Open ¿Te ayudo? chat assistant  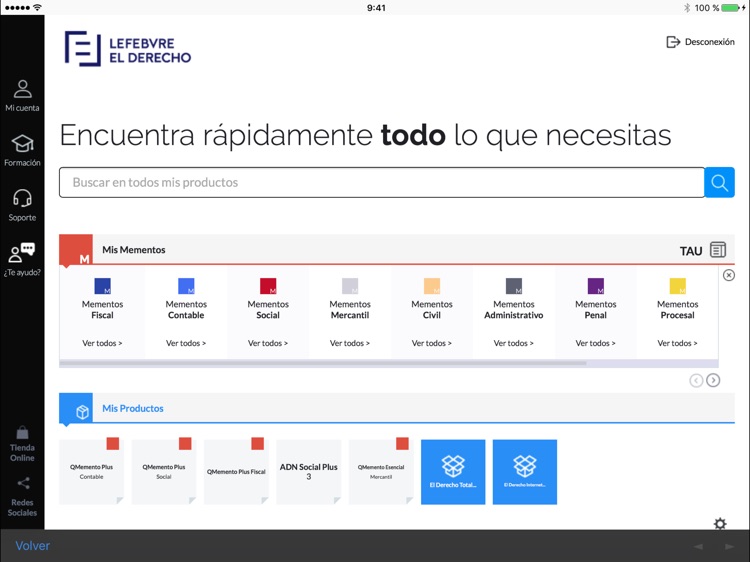click(x=22, y=260)
